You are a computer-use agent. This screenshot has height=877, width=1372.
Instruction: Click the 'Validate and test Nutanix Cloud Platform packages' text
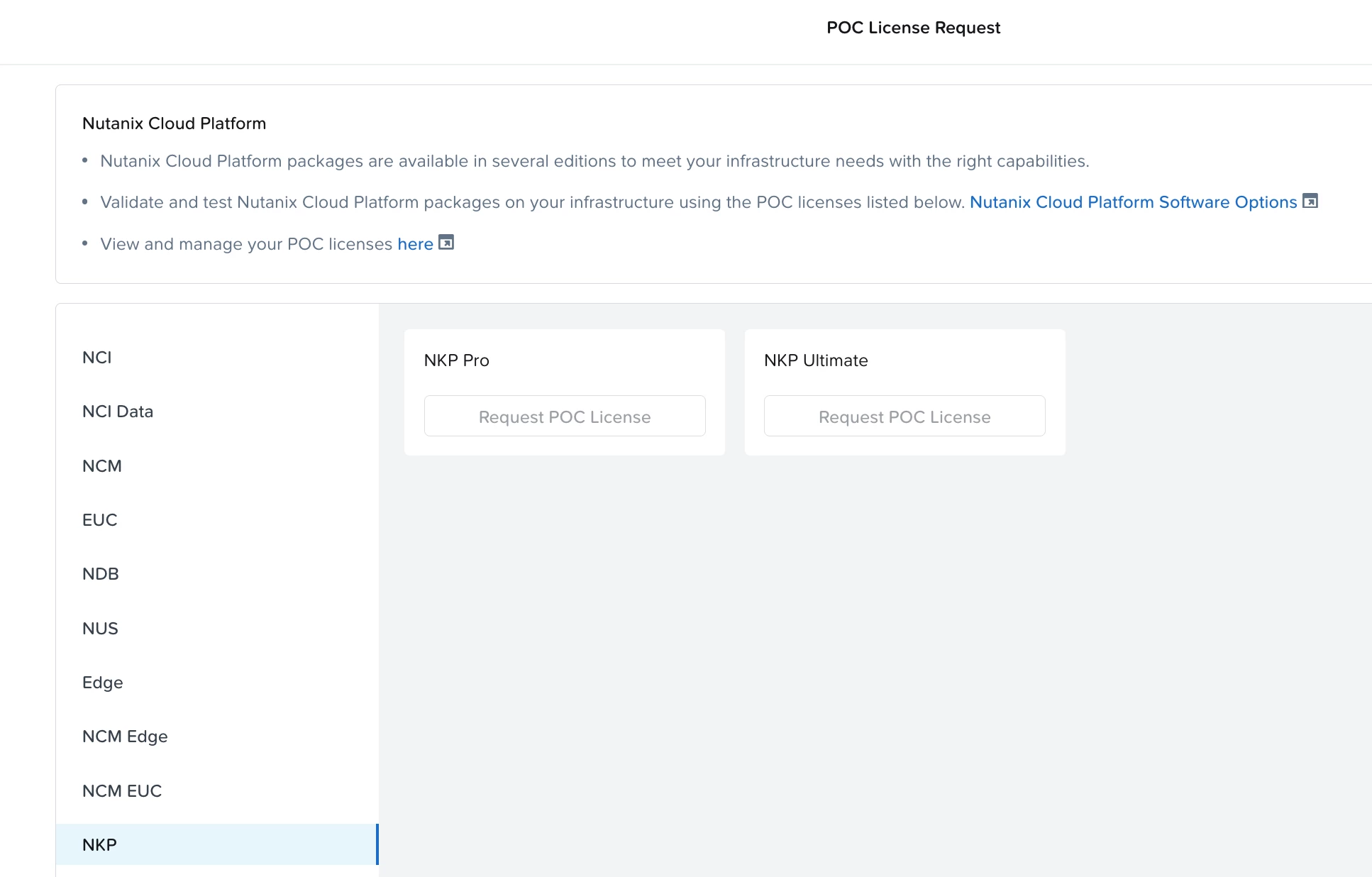(x=533, y=202)
